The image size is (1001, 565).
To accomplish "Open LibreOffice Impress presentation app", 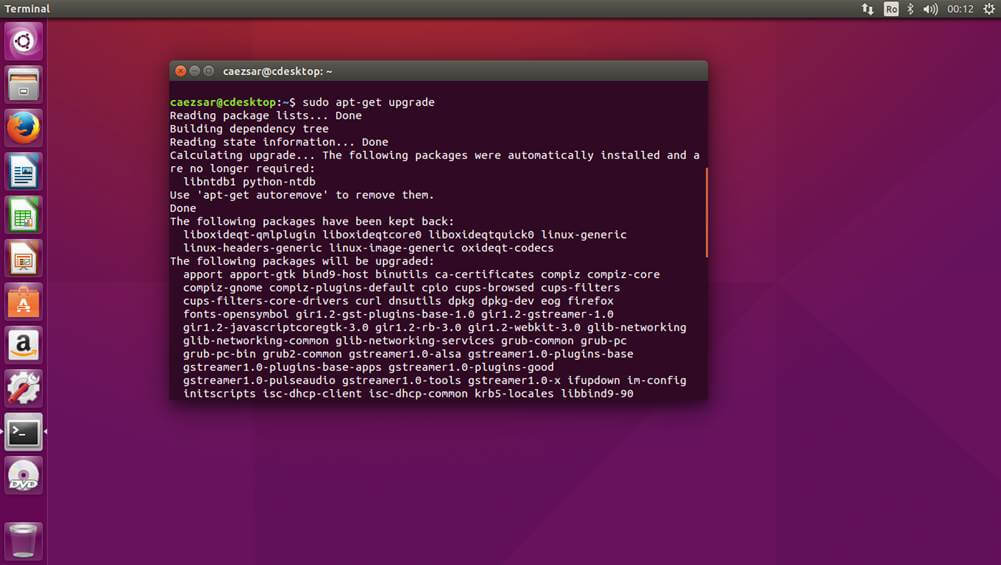I will tap(23, 258).
